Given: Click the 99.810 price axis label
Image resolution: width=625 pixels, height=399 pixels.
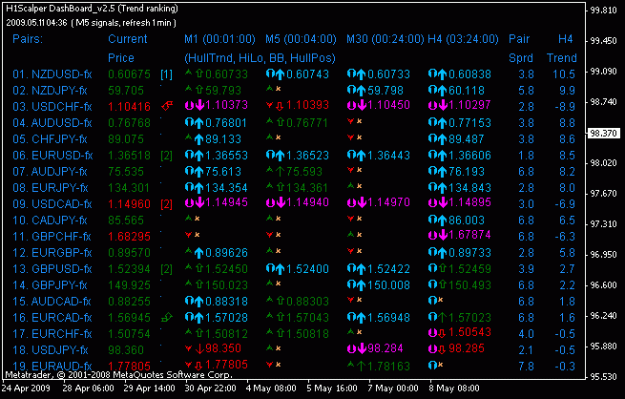Looking at the screenshot, I should [603, 11].
